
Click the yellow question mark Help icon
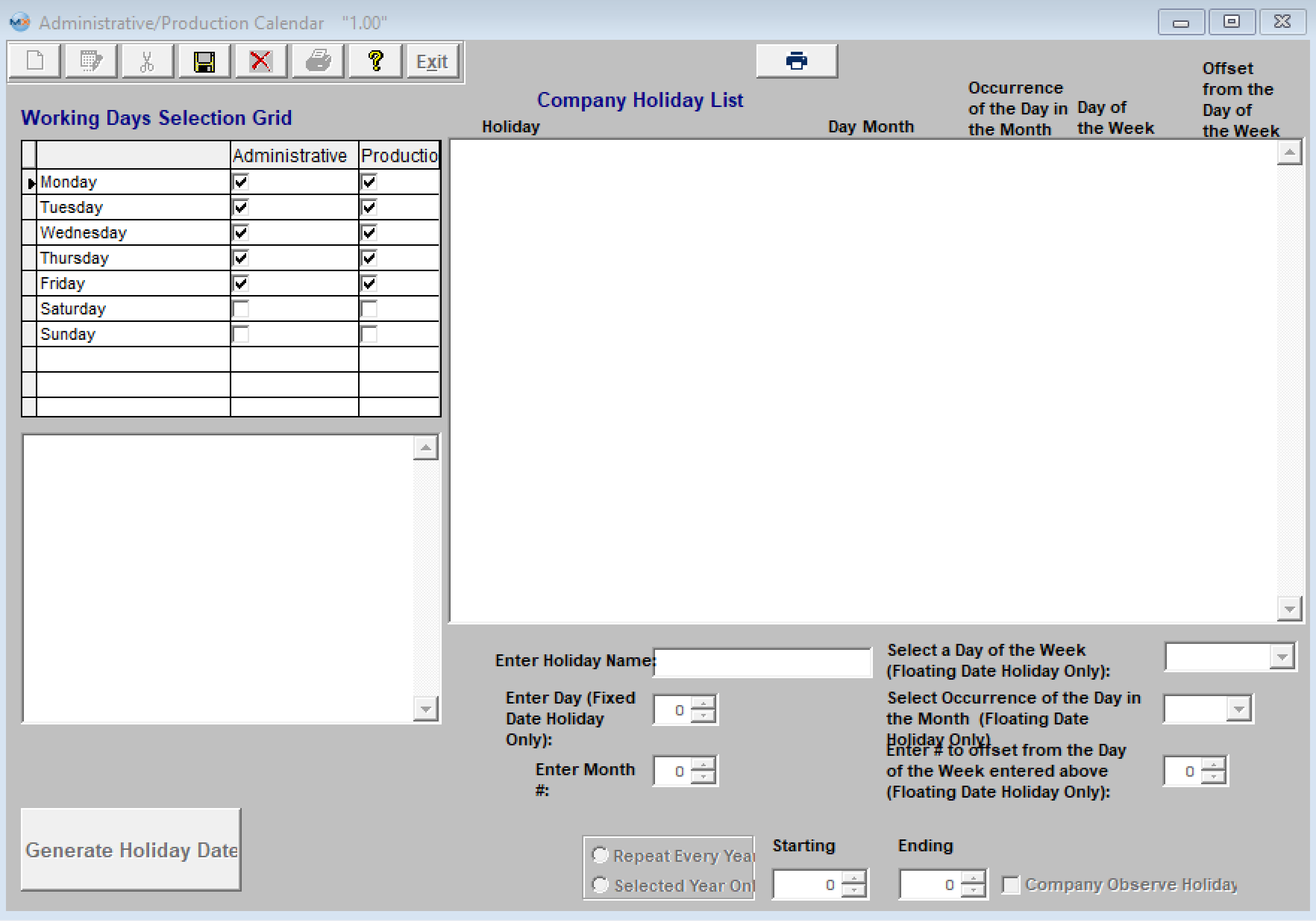point(375,61)
